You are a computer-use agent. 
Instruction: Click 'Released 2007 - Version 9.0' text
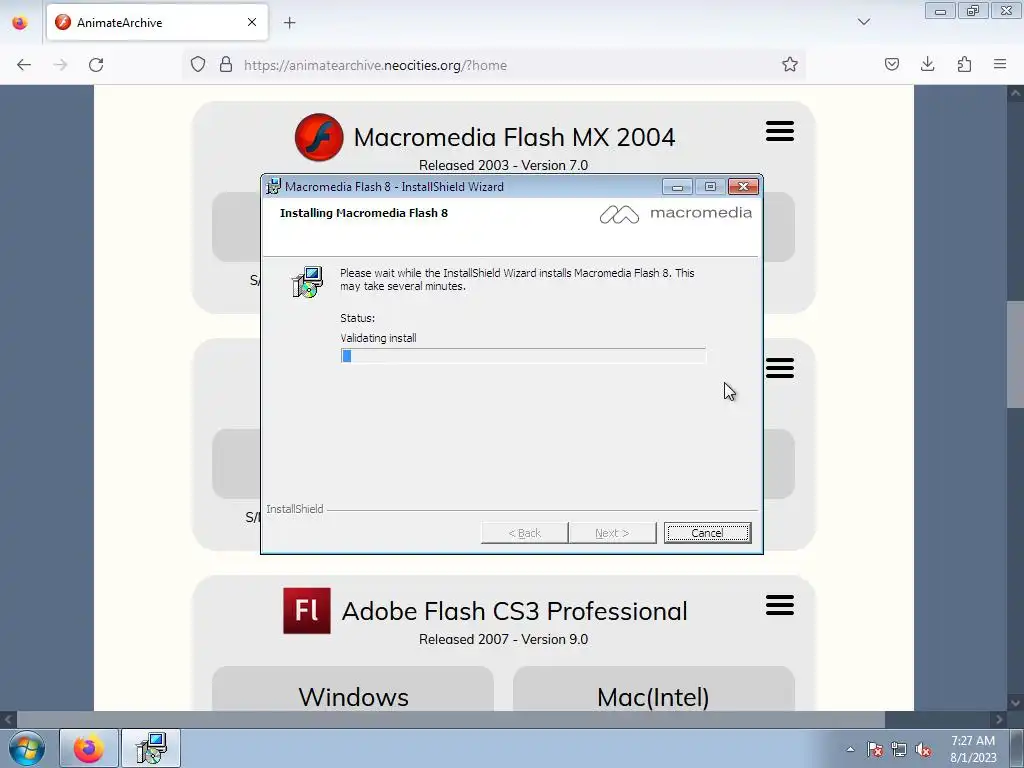point(504,639)
